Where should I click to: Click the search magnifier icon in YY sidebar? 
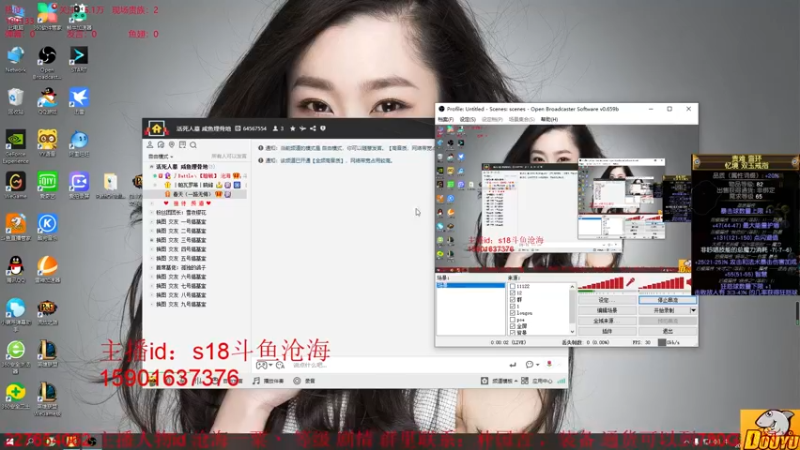pos(193,145)
